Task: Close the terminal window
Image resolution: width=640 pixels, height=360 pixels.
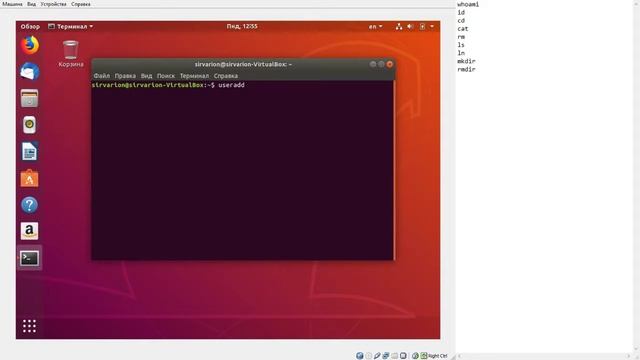Action: pyautogui.click(x=390, y=64)
